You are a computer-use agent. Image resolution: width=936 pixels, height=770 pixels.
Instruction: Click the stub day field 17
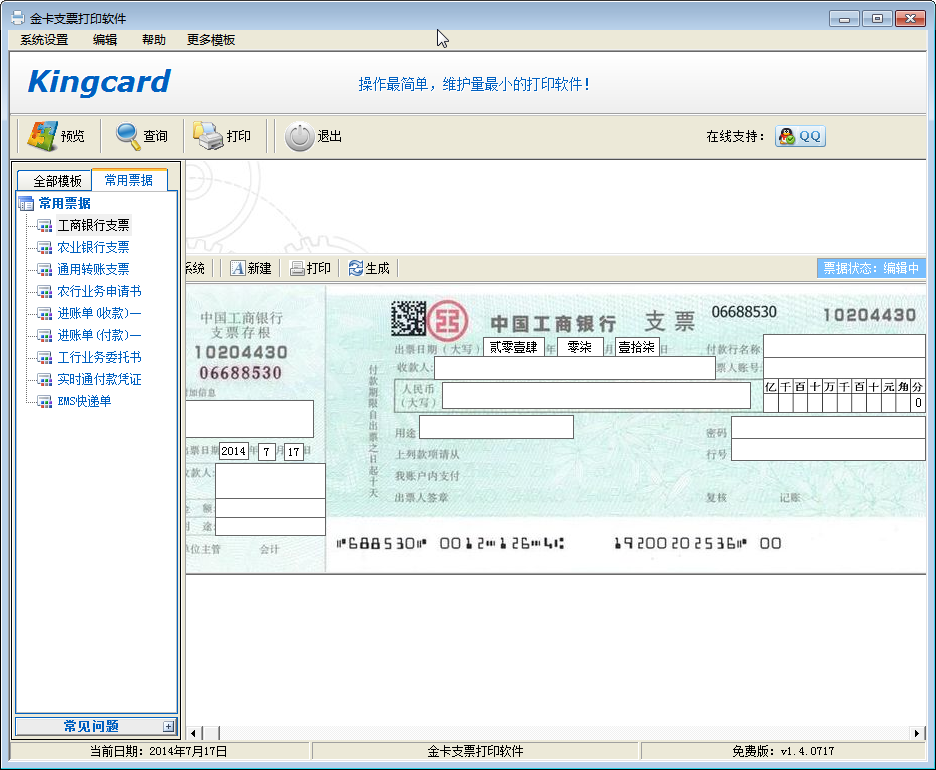point(293,452)
